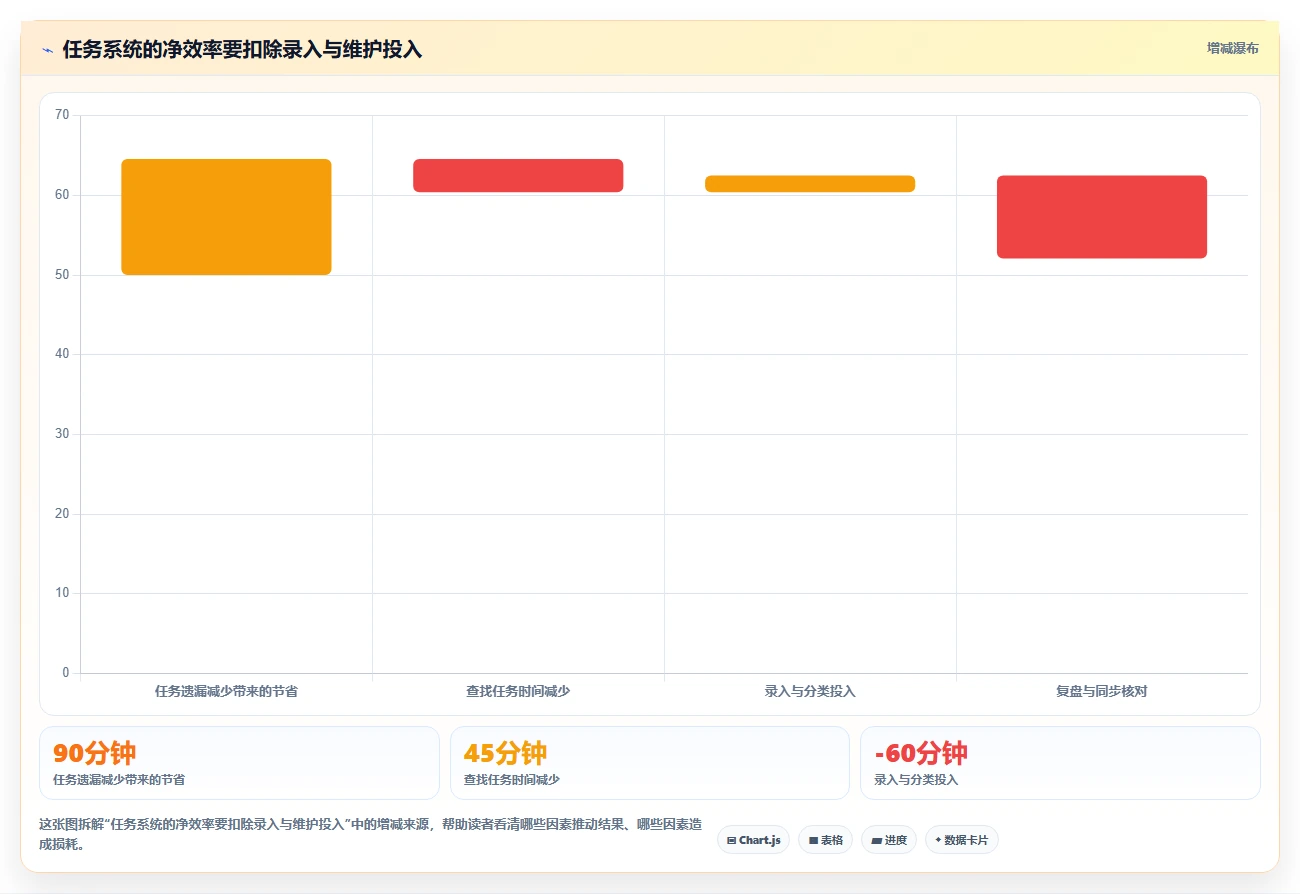This screenshot has width=1300, height=894.
Task: Click the 数据卡片 chip
Action: click(962, 840)
